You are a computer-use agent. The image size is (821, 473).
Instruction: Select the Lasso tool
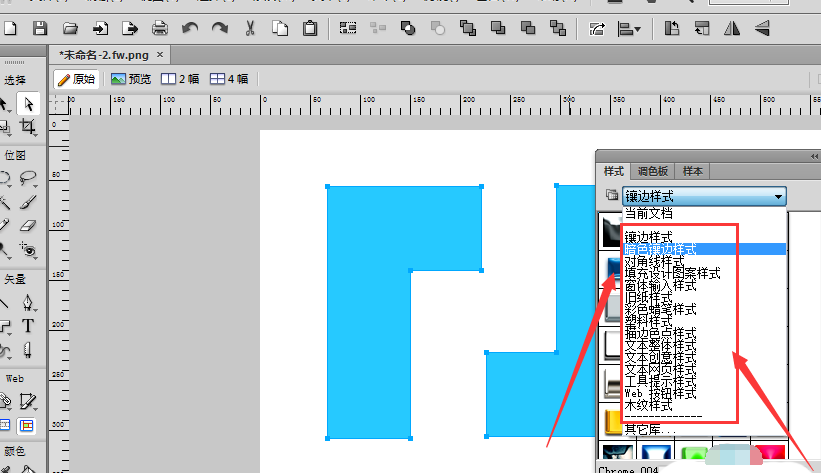(x=28, y=179)
